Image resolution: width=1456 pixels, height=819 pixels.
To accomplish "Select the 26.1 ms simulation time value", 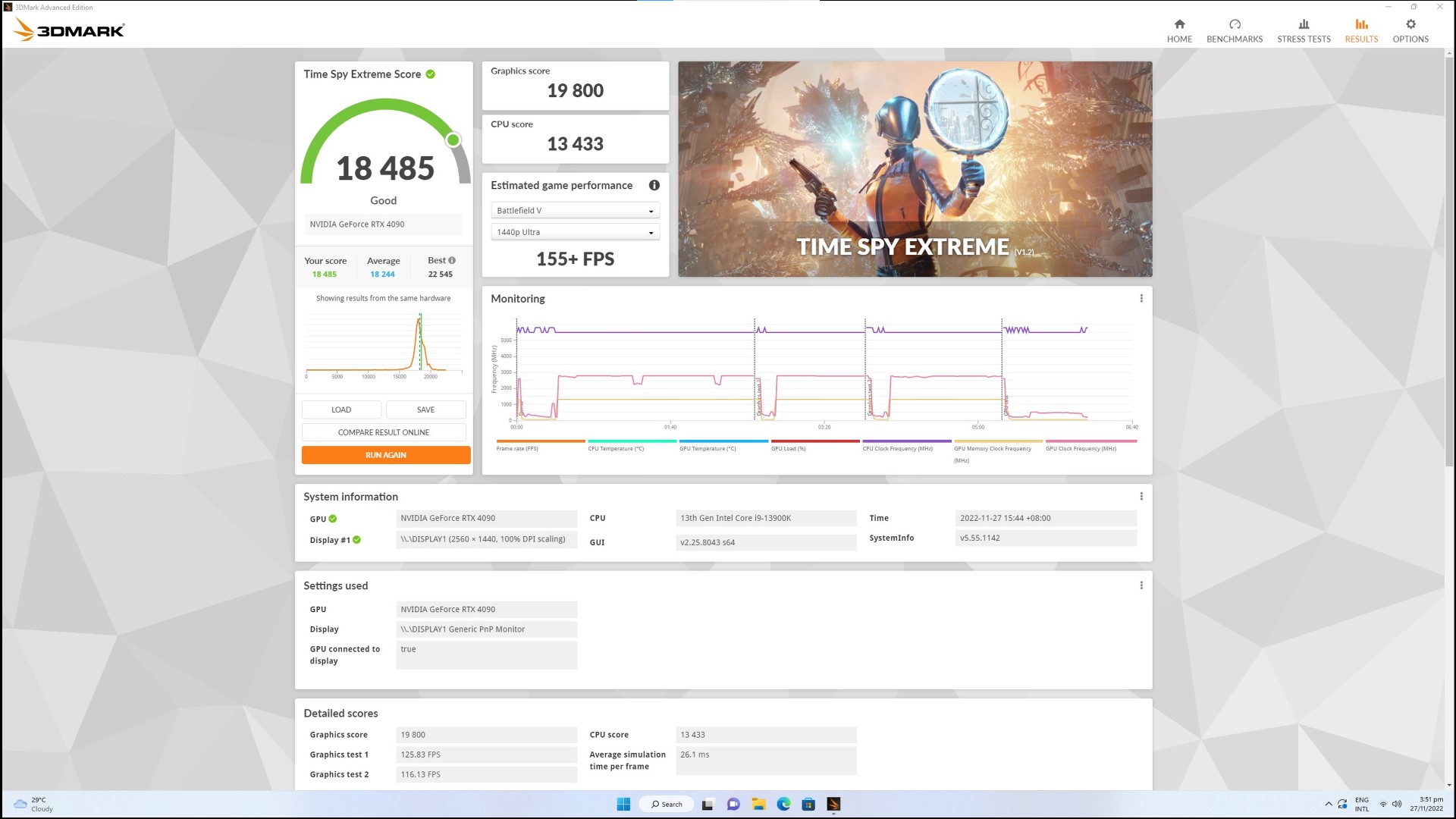I will (766, 761).
